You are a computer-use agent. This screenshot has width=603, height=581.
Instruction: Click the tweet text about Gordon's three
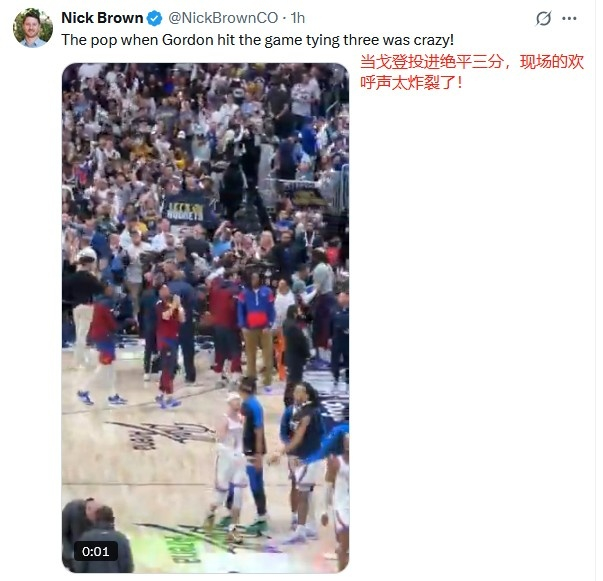pyautogui.click(x=258, y=40)
